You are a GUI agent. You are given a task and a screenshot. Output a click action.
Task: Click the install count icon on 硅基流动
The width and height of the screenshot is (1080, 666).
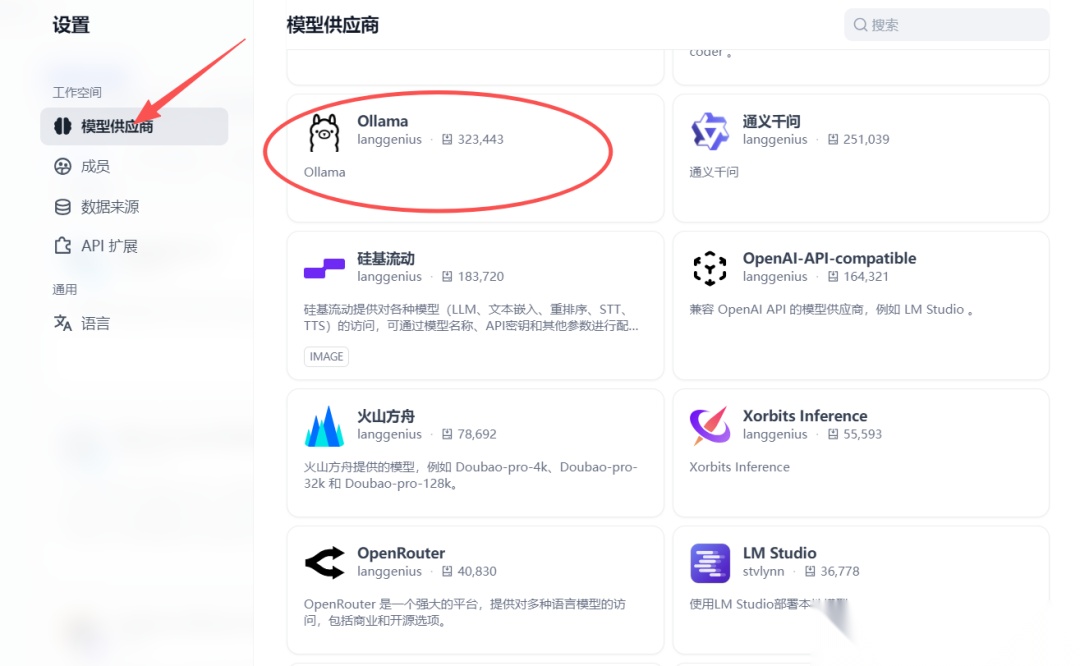(447, 276)
